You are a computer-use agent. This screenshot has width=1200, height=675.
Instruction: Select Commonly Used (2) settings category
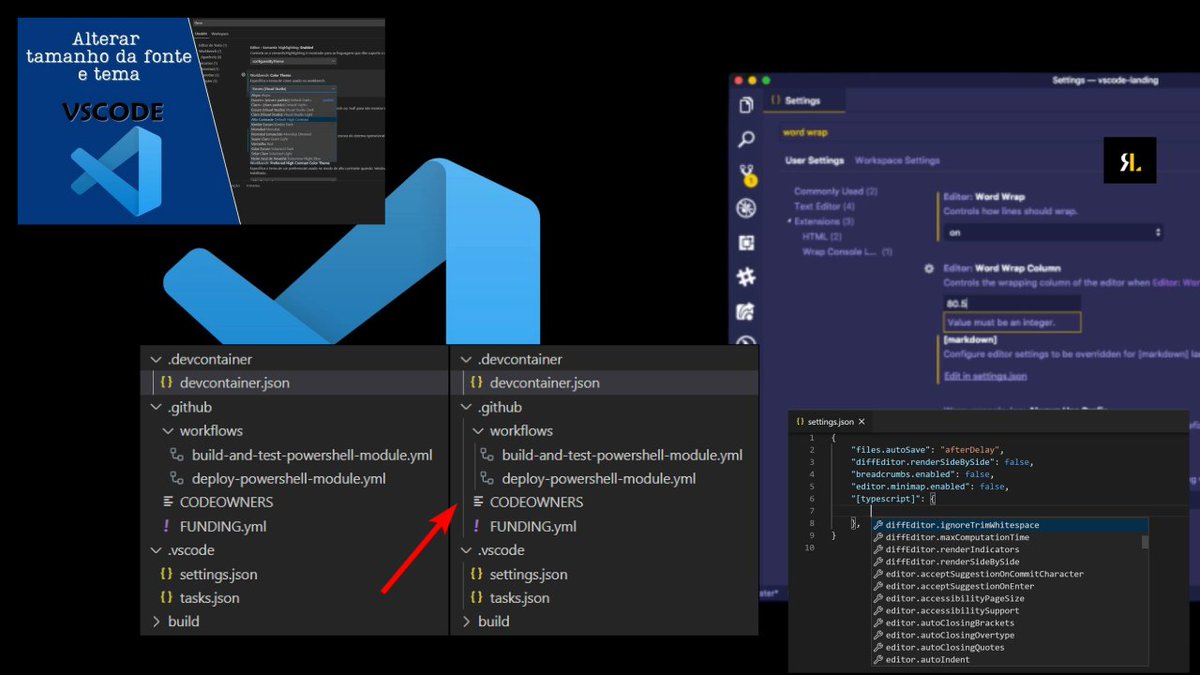tap(836, 191)
